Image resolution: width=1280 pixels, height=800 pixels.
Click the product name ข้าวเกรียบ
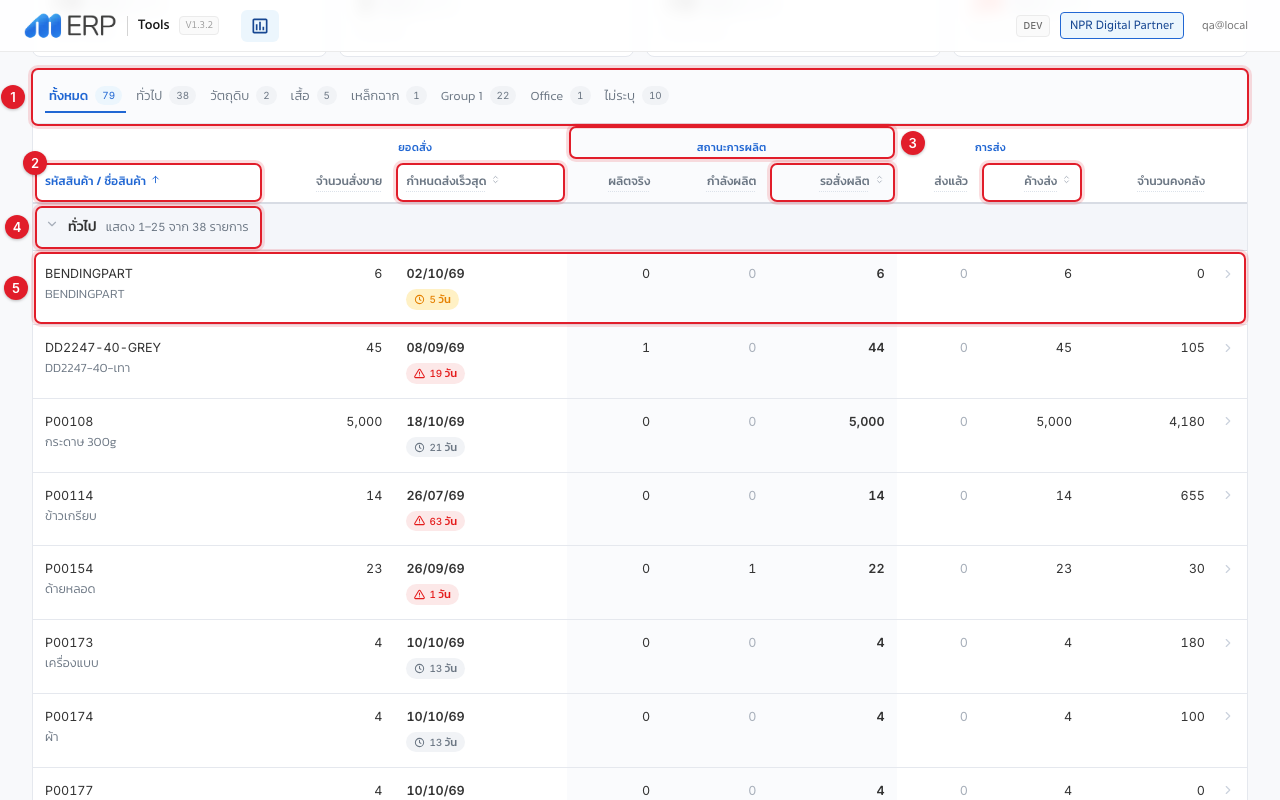pos(71,516)
